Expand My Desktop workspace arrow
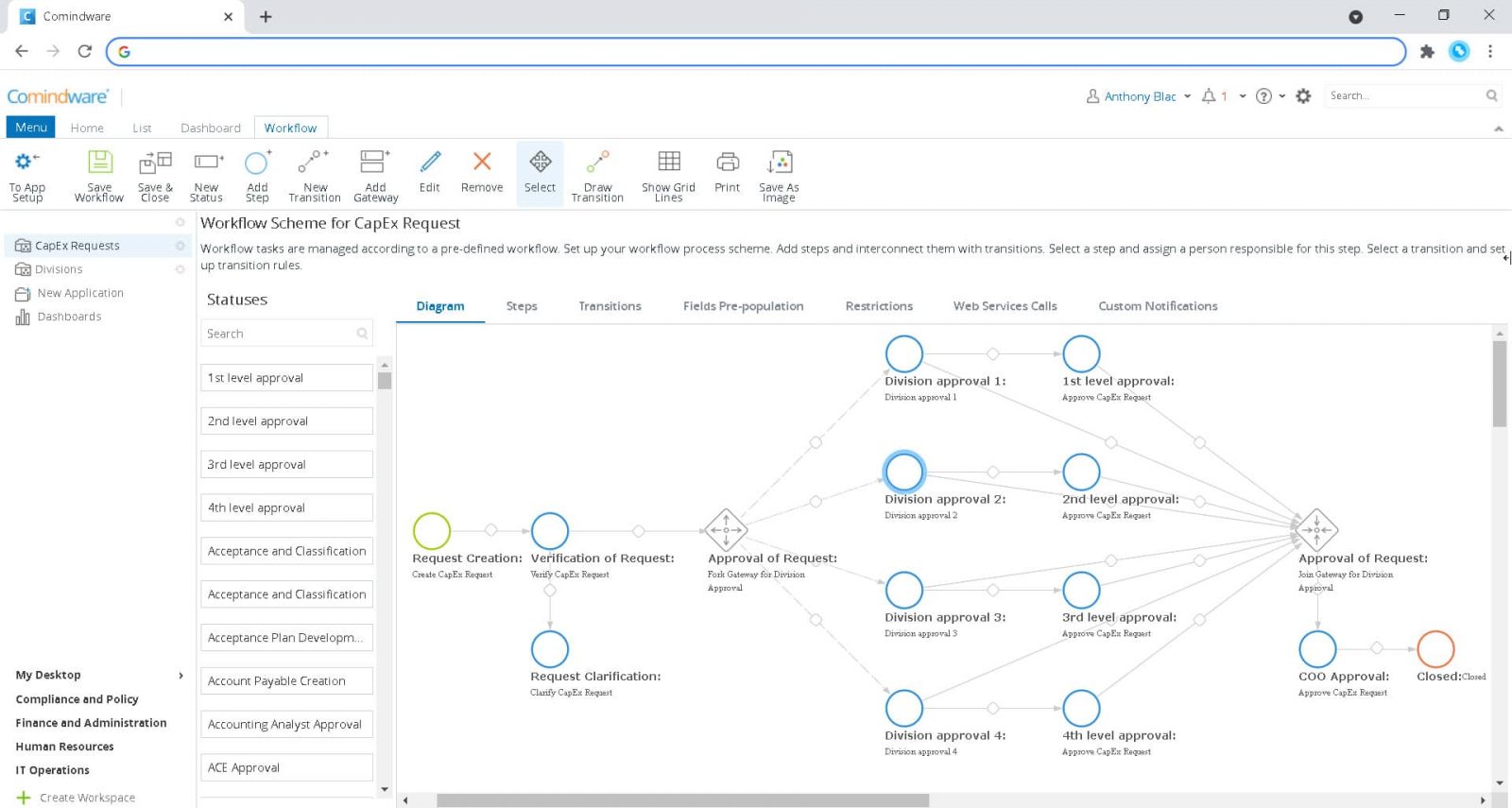Screen dimensions: 1512x808 (x=180, y=675)
